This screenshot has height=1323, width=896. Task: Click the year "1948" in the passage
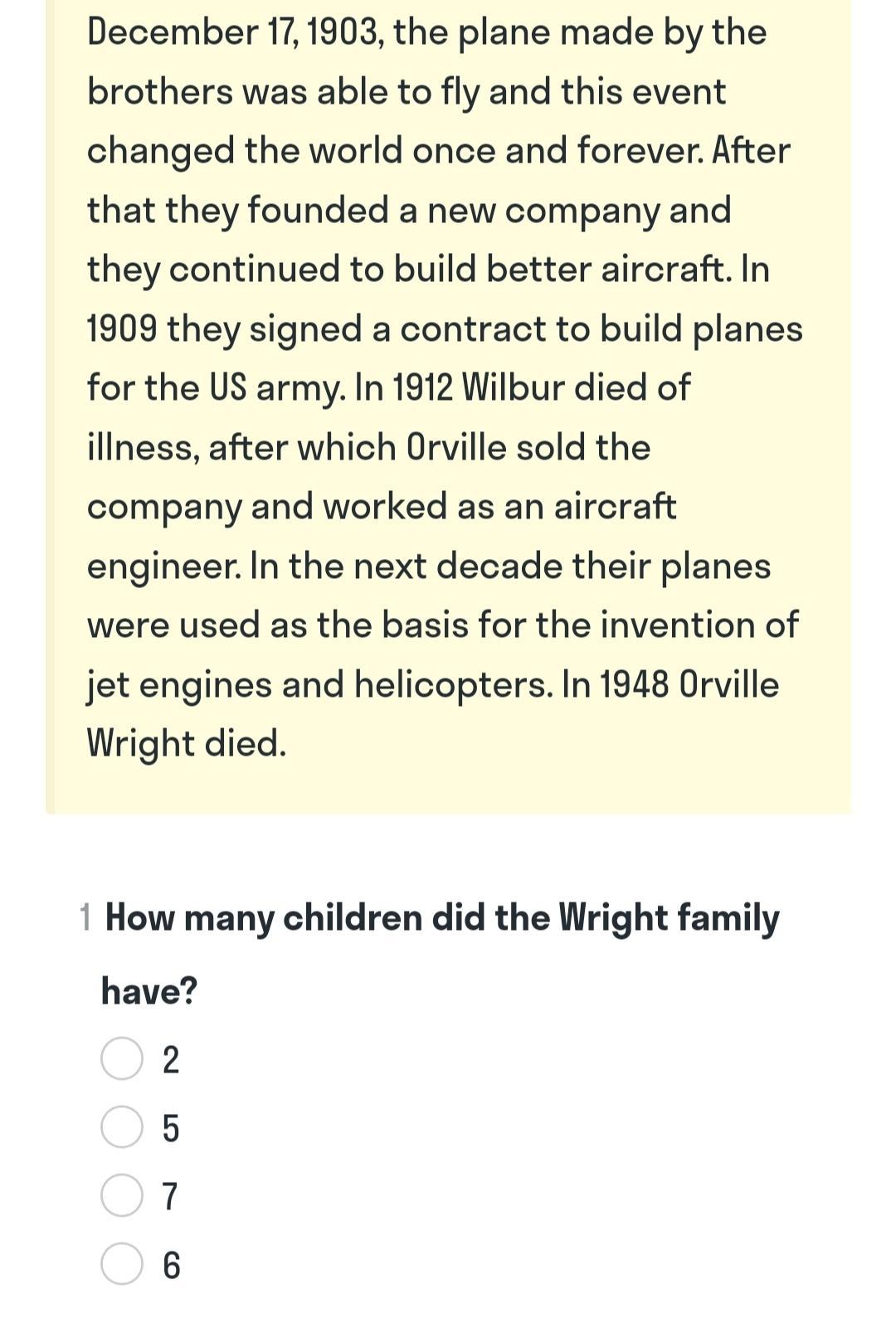pos(634,684)
